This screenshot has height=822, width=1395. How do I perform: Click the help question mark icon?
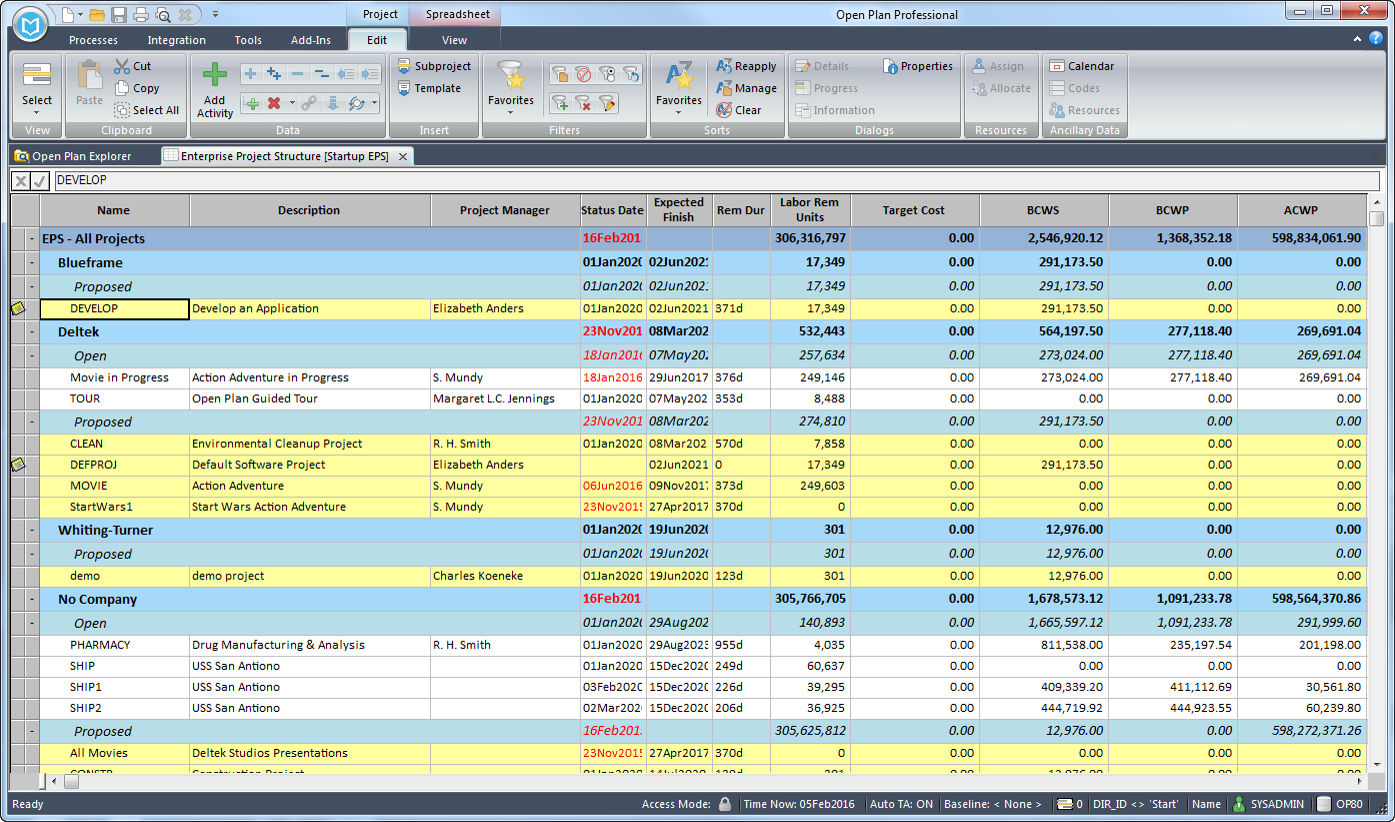pos(1376,39)
